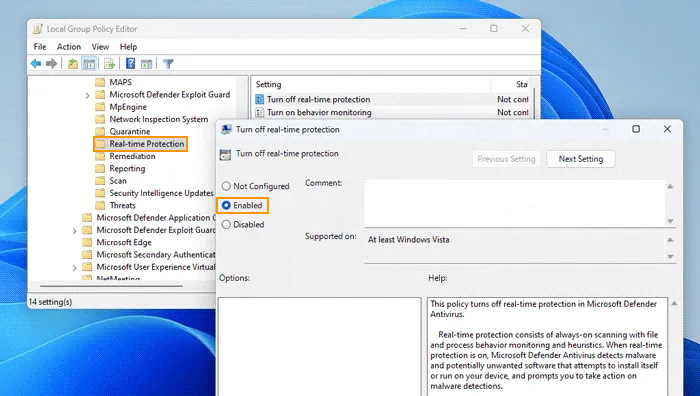Maximize the Turn off real-time protection dialog
This screenshot has height=396, width=700.
click(x=636, y=129)
